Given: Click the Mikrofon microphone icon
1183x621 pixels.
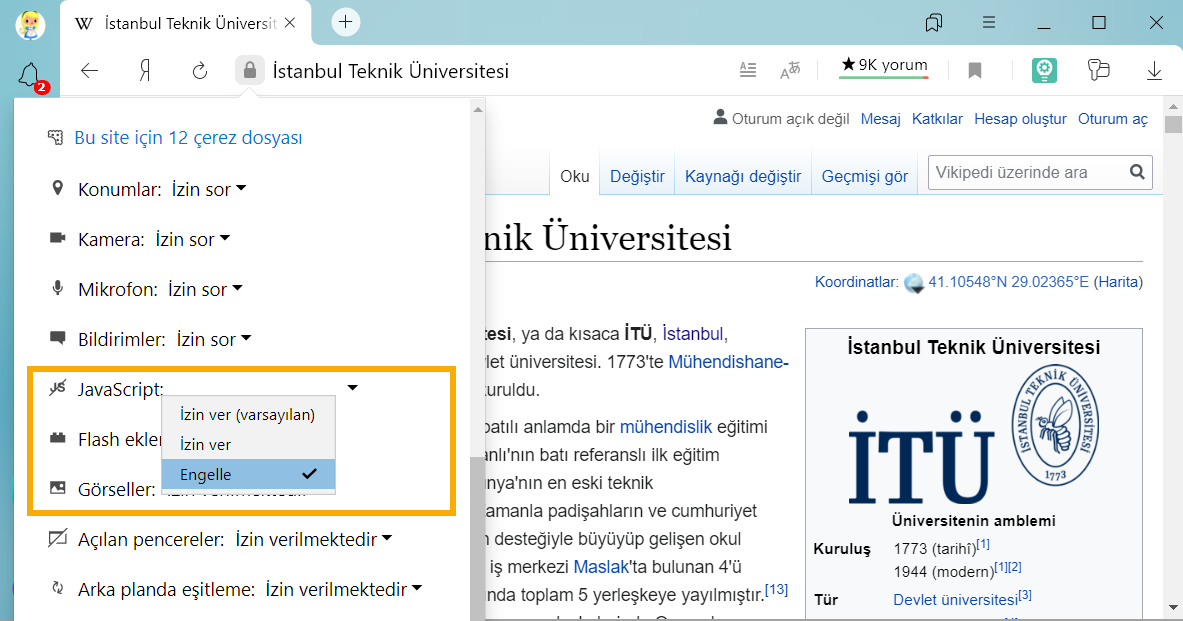Looking at the screenshot, I should click(57, 288).
